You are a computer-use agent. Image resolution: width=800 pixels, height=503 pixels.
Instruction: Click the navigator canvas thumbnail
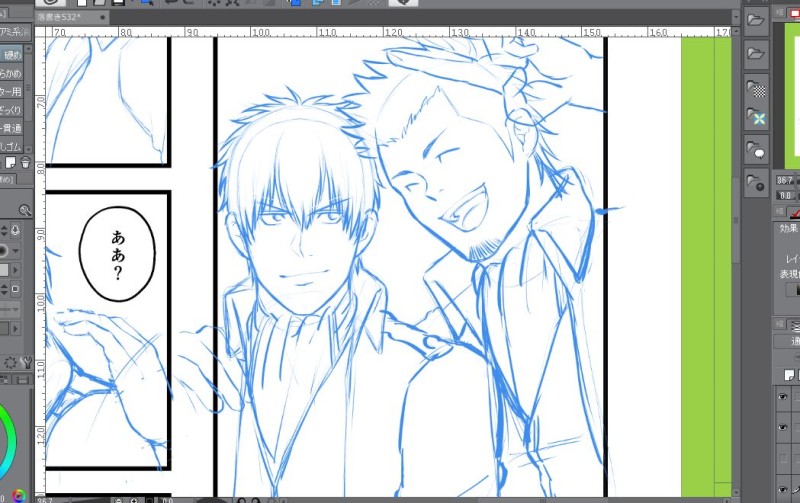pyautogui.click(x=792, y=94)
